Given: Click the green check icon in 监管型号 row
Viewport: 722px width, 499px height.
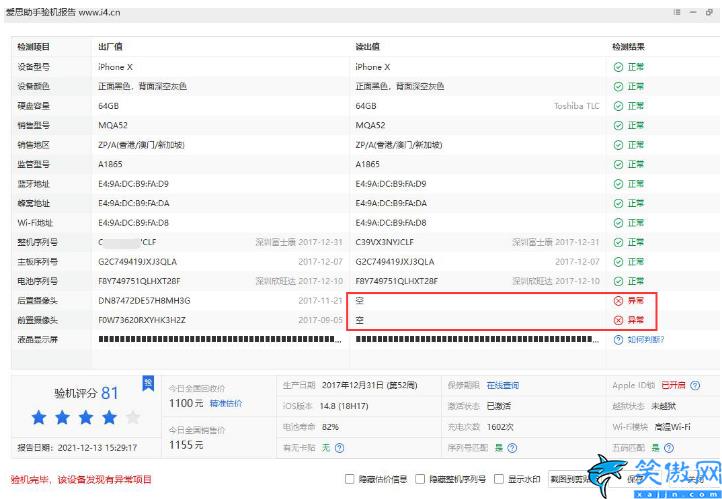Looking at the screenshot, I should pyautogui.click(x=618, y=164).
